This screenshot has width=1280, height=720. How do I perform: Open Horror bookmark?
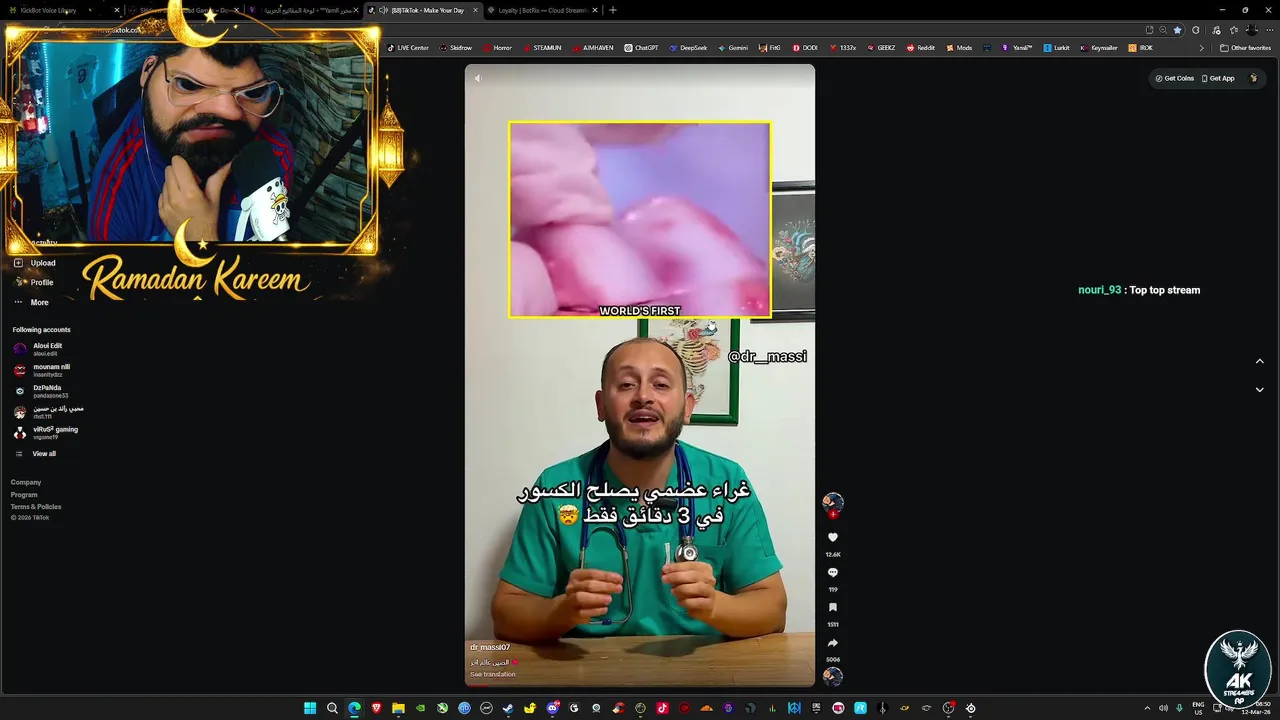pos(497,48)
